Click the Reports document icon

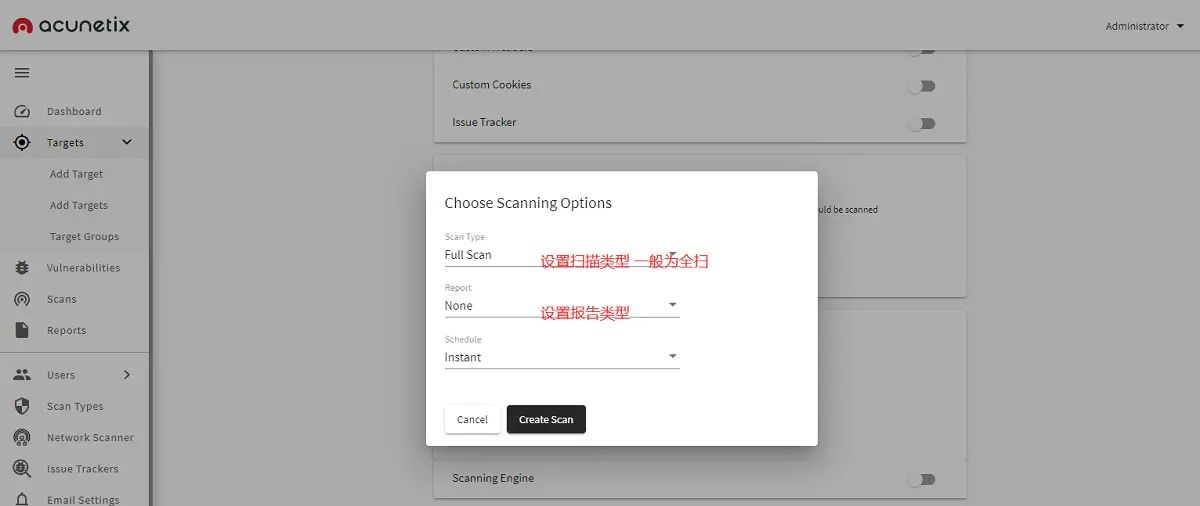tap(22, 330)
